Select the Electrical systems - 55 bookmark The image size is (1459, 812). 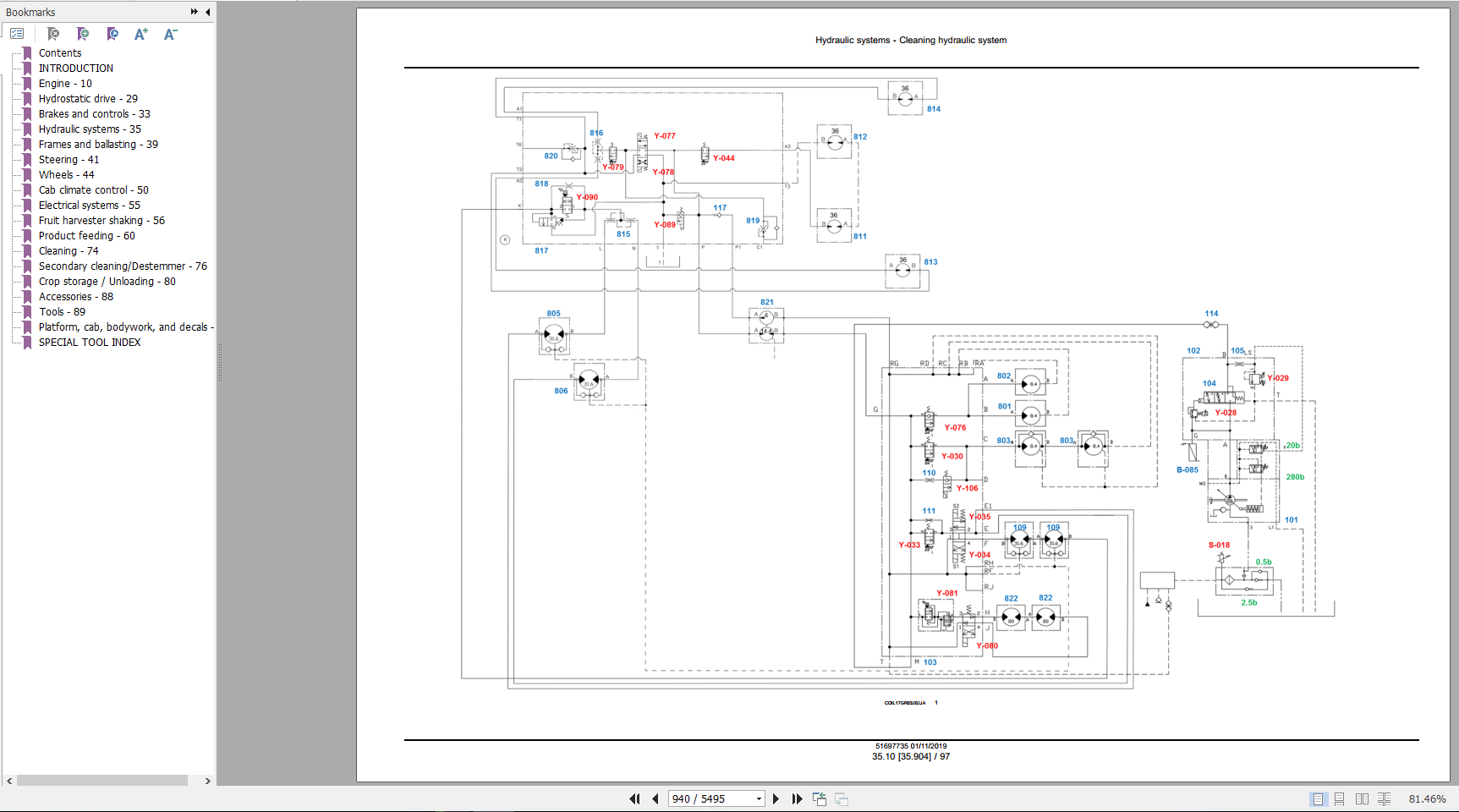click(90, 206)
